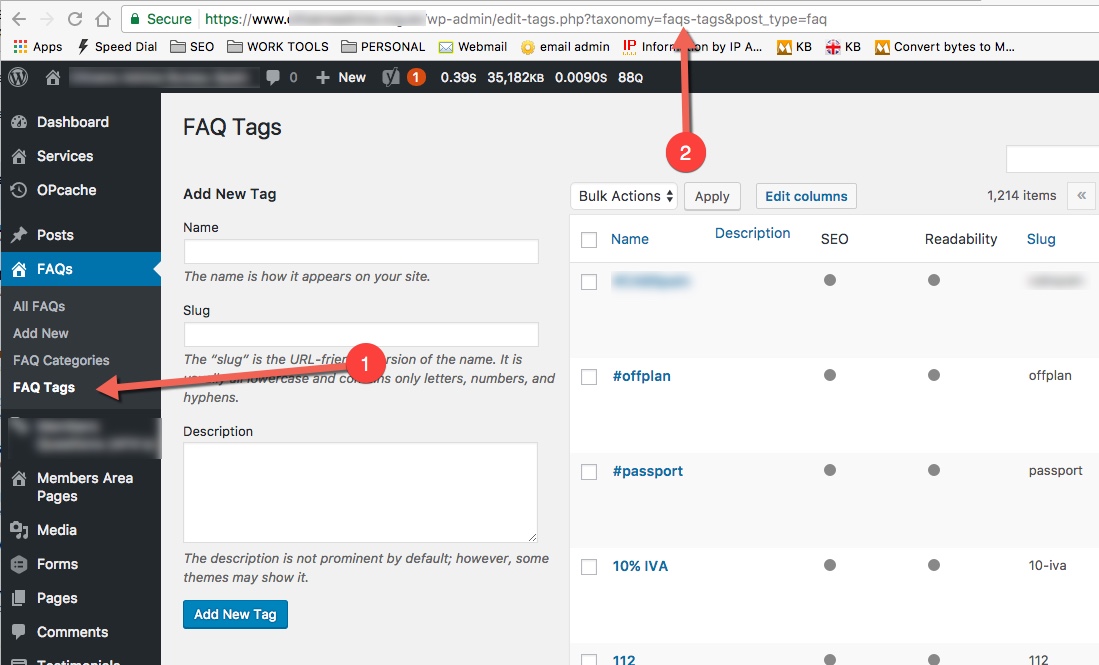The height and width of the screenshot is (665, 1099).
Task: Click the browser forward arrow
Action: (x=47, y=19)
